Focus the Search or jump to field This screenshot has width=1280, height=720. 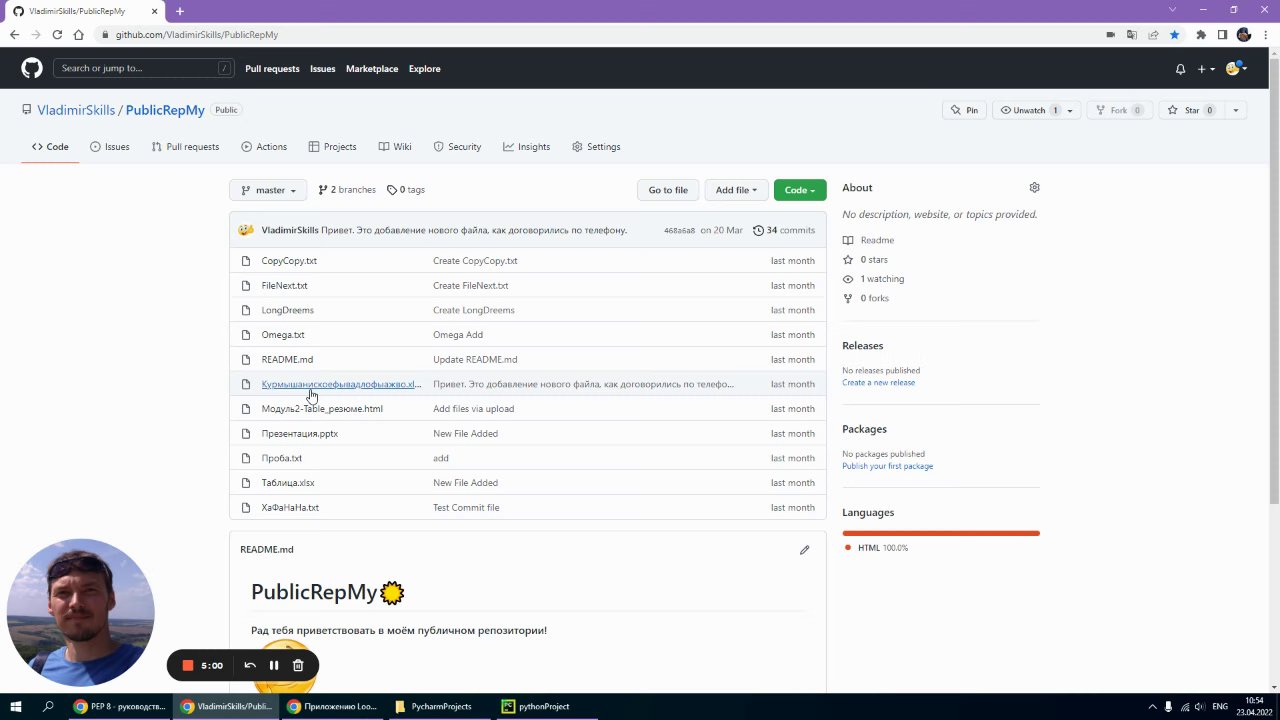[144, 69]
